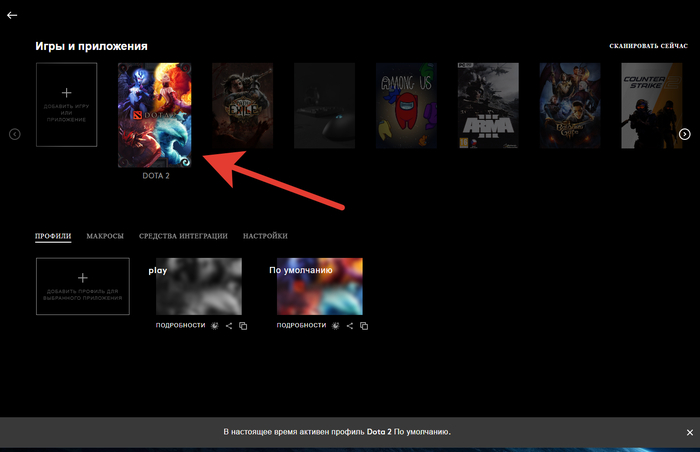The height and width of the screenshot is (452, 700).
Task: Select the Counter-Strike game cover
Action: [x=651, y=105]
